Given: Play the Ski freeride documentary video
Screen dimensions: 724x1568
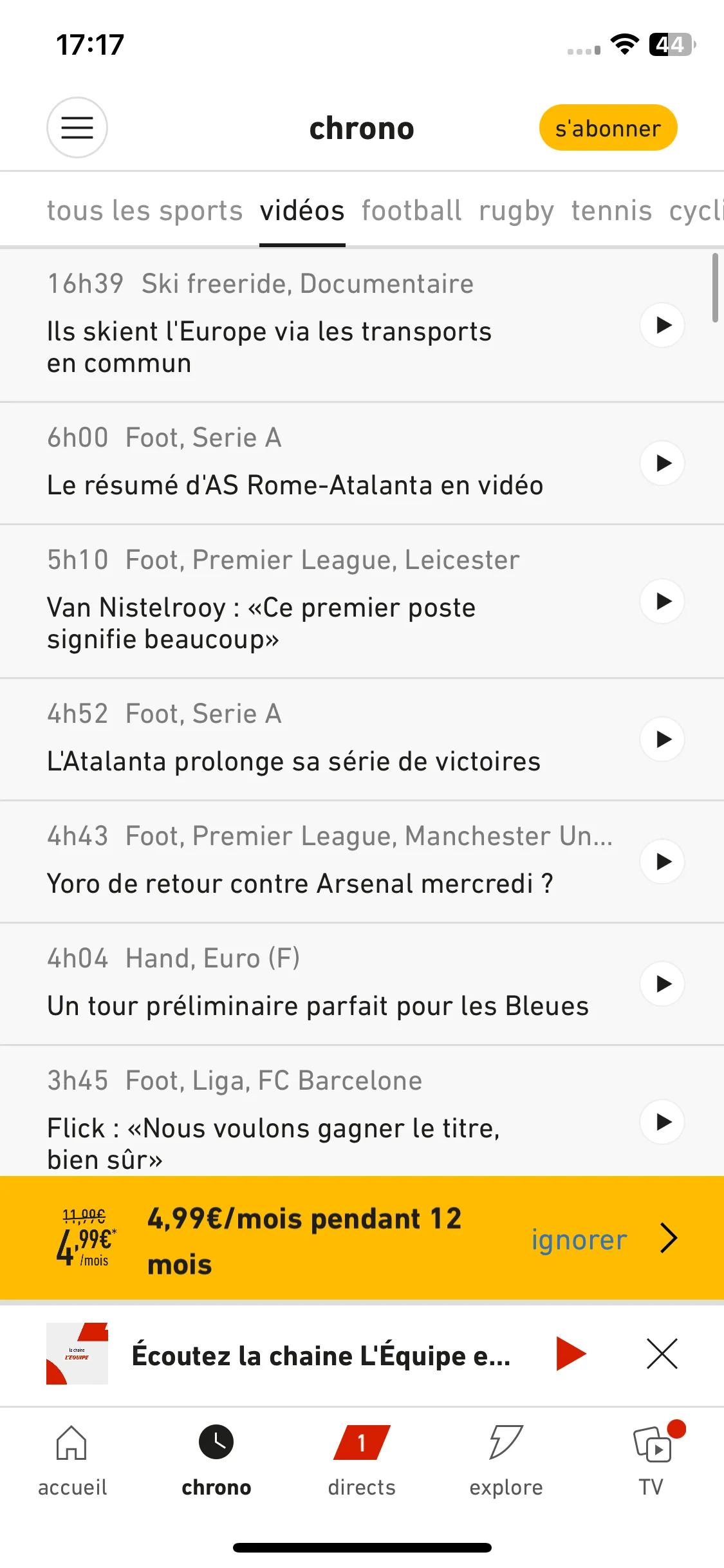Looking at the screenshot, I should click(x=662, y=325).
